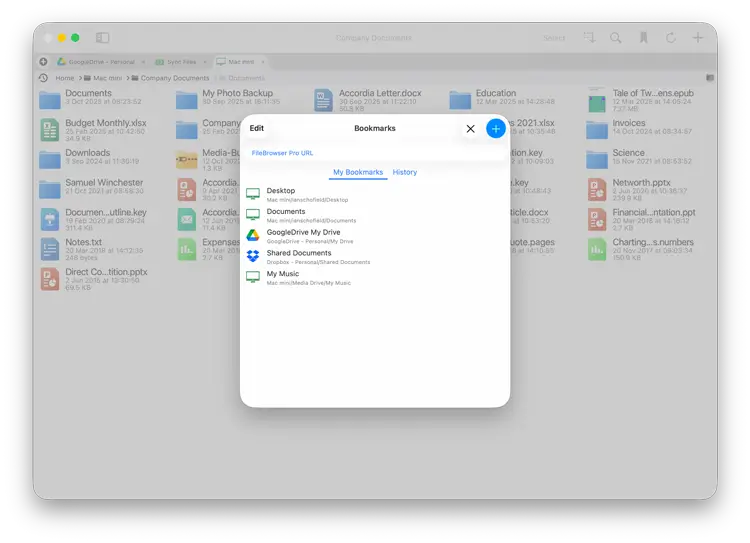Click the search magnifier icon in the toolbar
Image resolution: width=750 pixels, height=543 pixels.
[616, 38]
